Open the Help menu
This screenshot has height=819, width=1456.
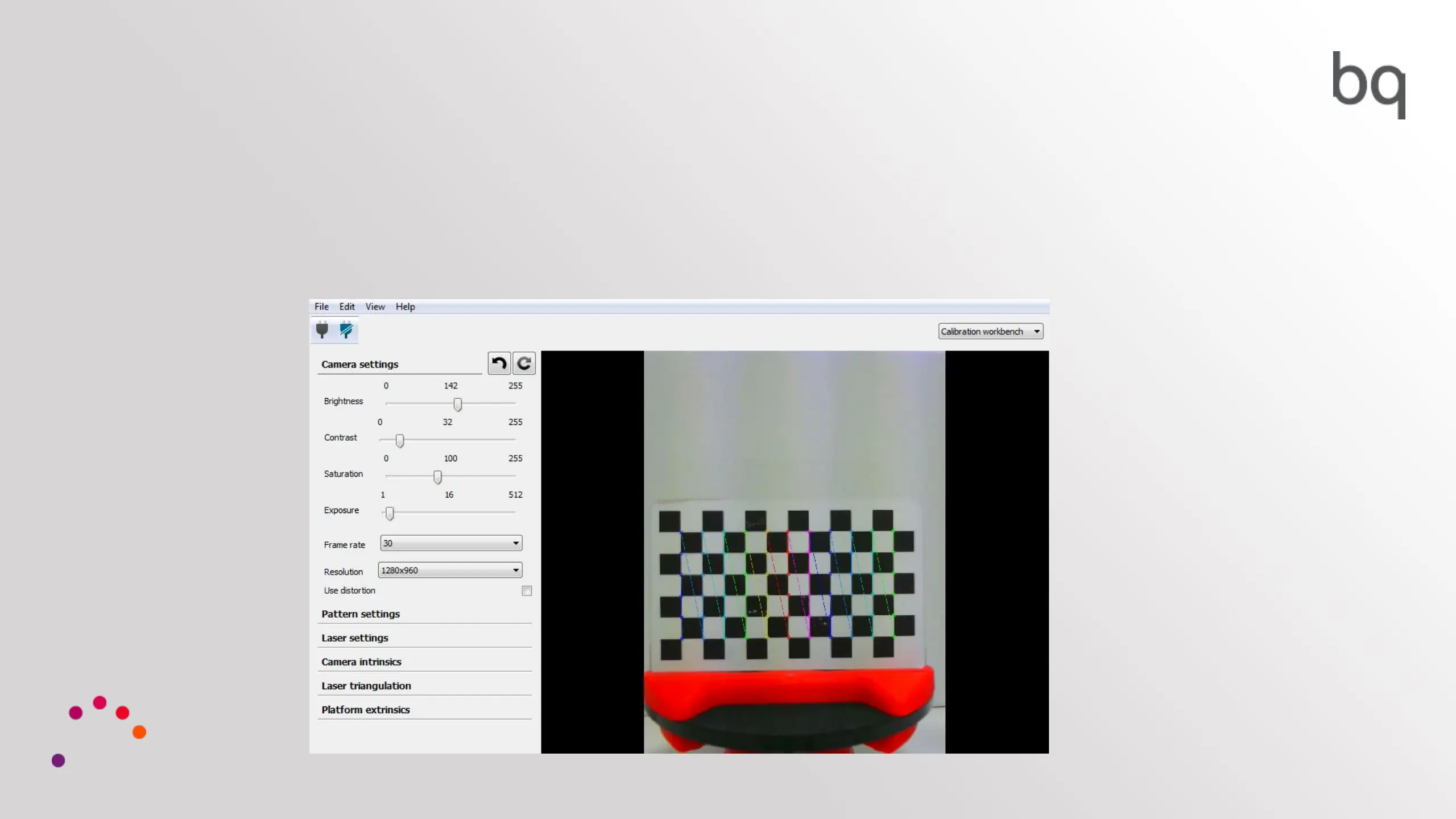pyautogui.click(x=405, y=307)
